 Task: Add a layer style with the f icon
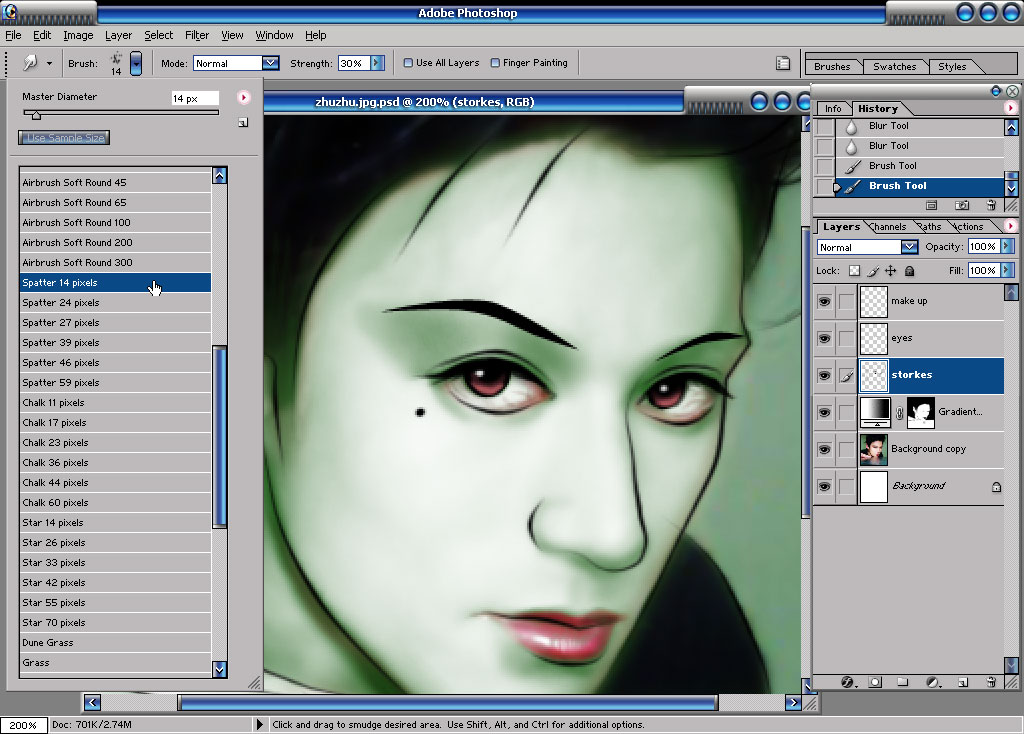pos(848,682)
